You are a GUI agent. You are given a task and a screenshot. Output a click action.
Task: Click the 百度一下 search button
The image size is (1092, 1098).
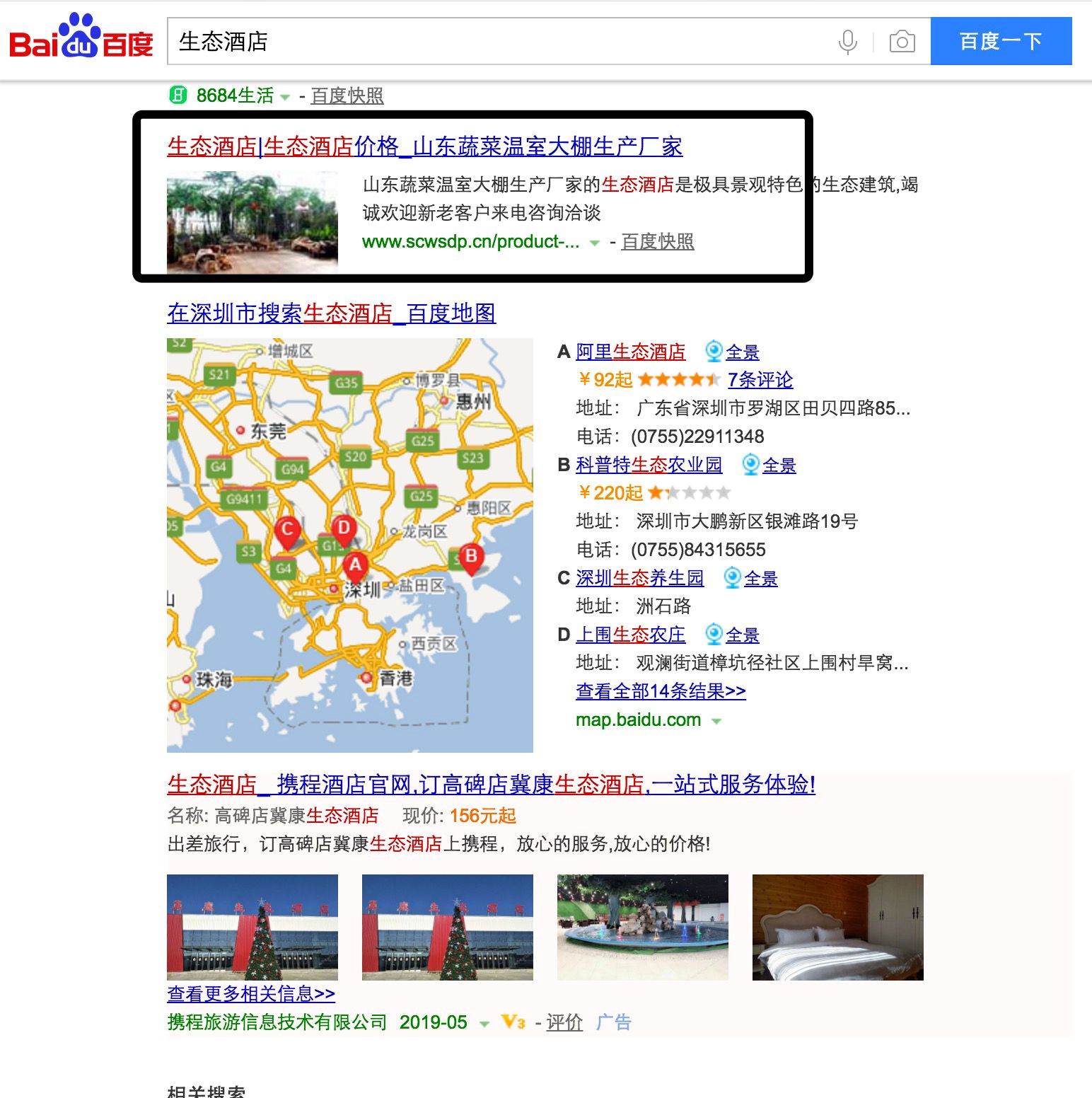coord(1000,40)
